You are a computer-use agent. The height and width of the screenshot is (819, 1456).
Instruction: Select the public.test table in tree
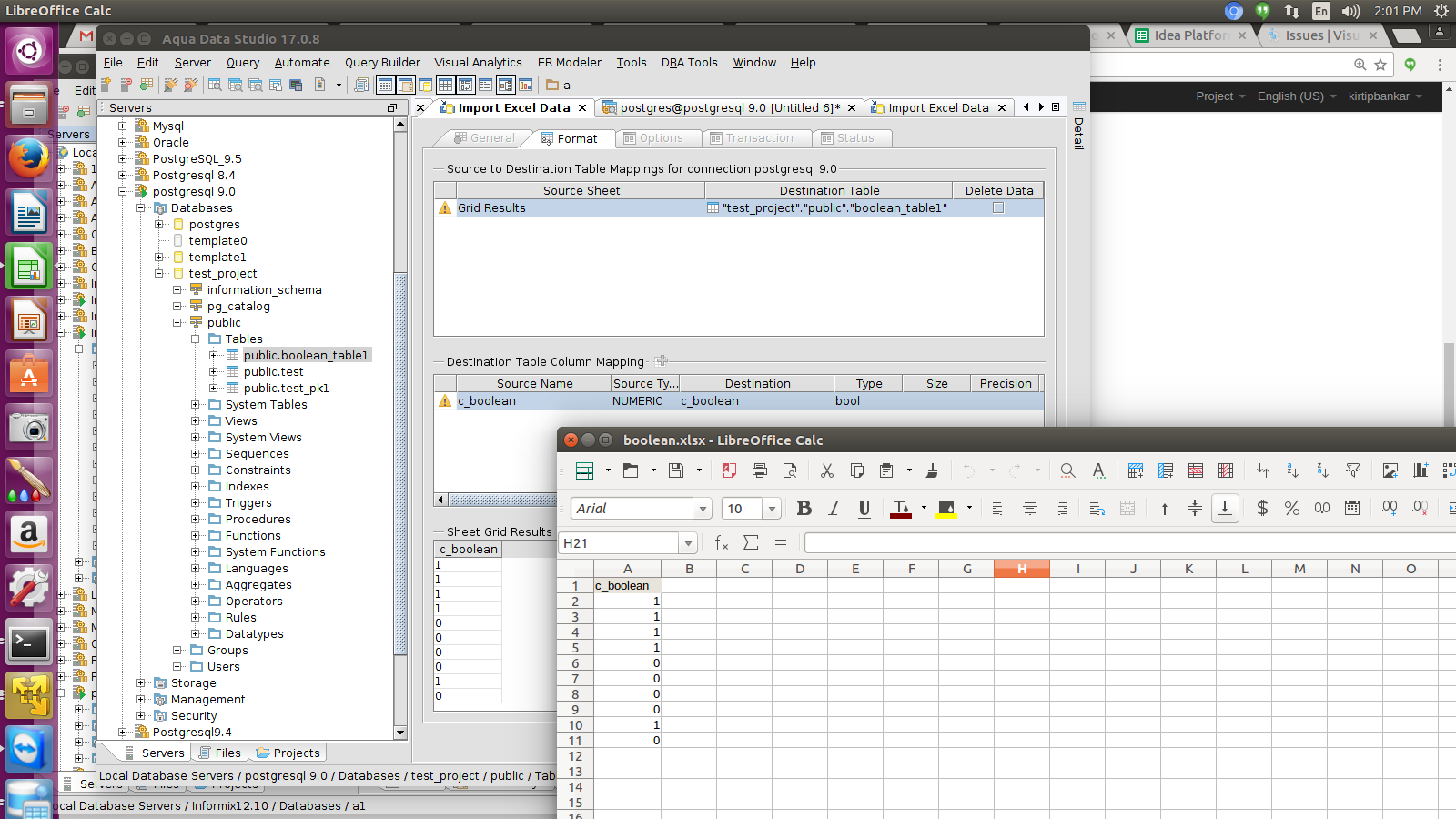[273, 371]
